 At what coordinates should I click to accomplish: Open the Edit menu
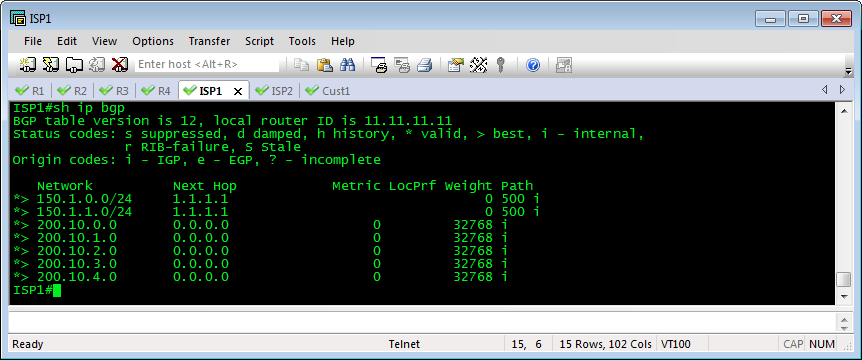pos(67,41)
